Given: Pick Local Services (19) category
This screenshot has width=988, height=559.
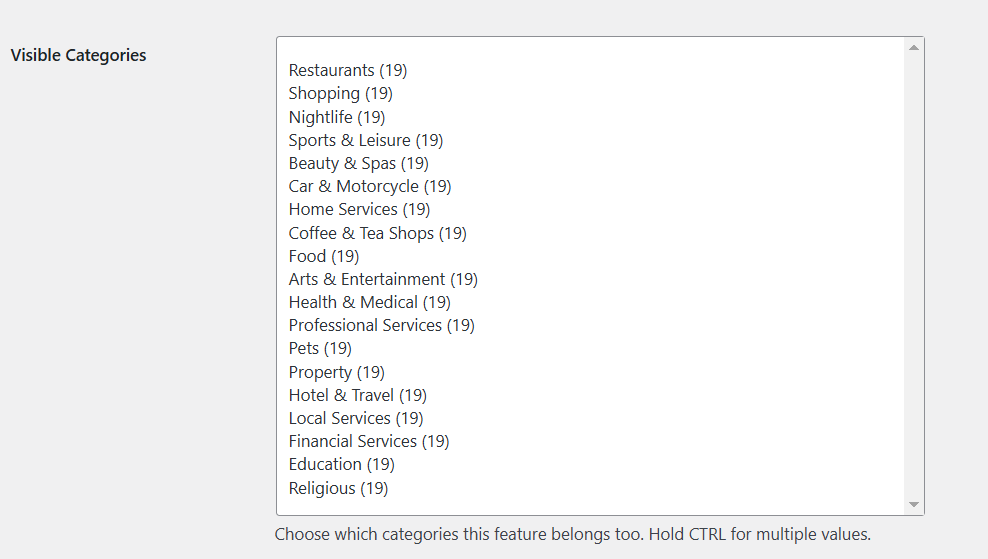Looking at the screenshot, I should click(x=355, y=418).
